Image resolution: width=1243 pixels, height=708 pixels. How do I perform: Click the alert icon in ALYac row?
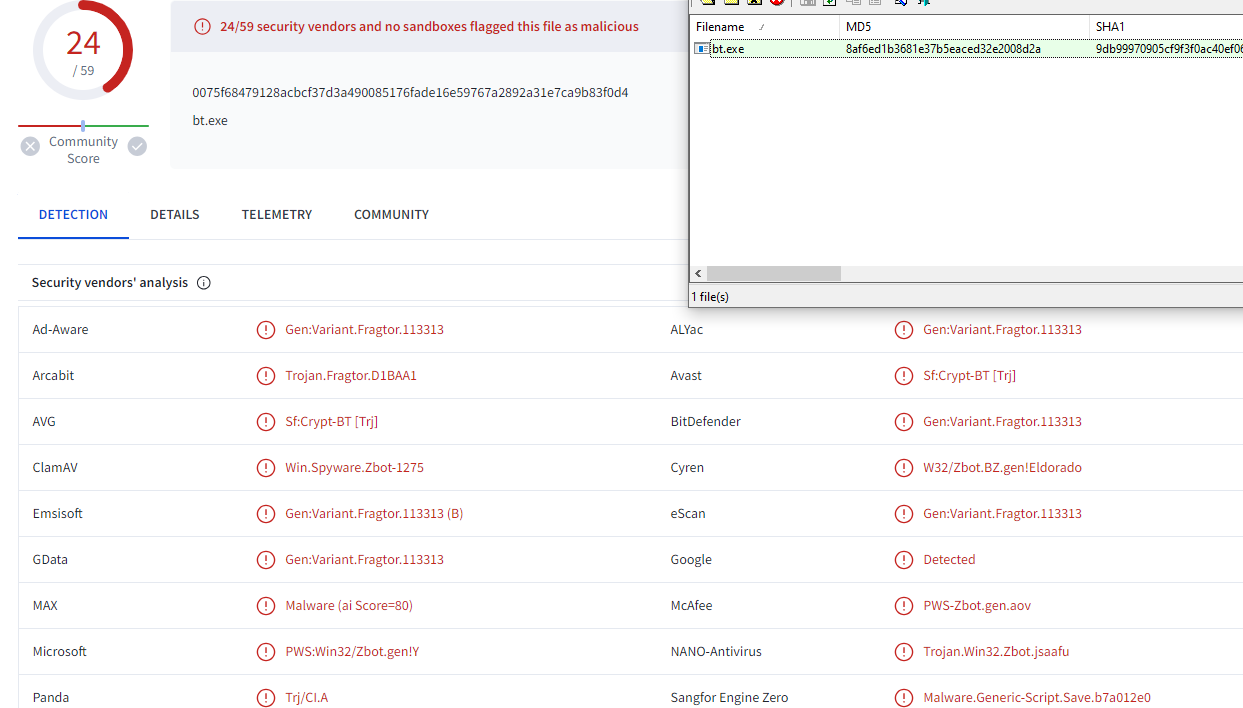point(904,330)
